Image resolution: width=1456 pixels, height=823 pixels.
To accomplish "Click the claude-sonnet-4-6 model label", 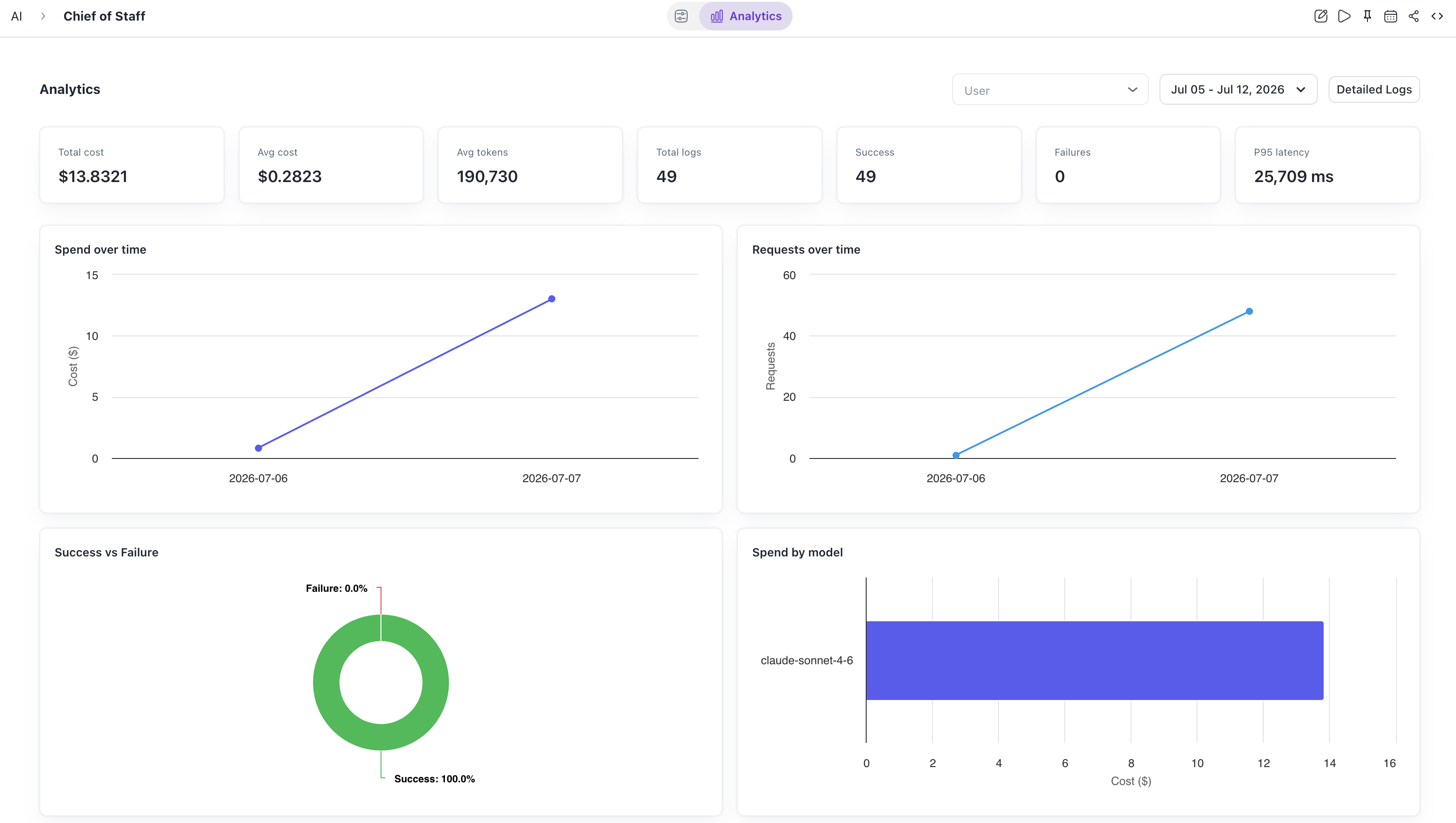I will (807, 660).
